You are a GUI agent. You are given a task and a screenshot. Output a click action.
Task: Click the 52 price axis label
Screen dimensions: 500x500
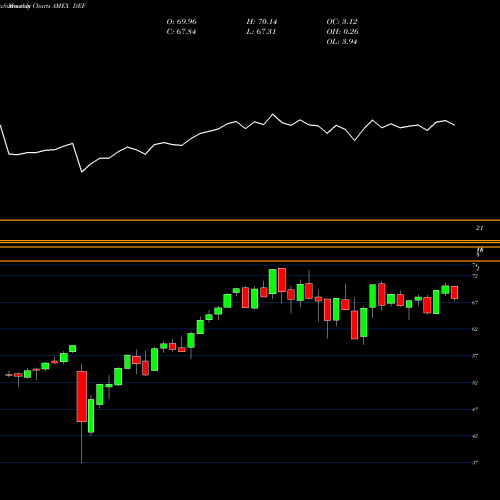(475, 383)
